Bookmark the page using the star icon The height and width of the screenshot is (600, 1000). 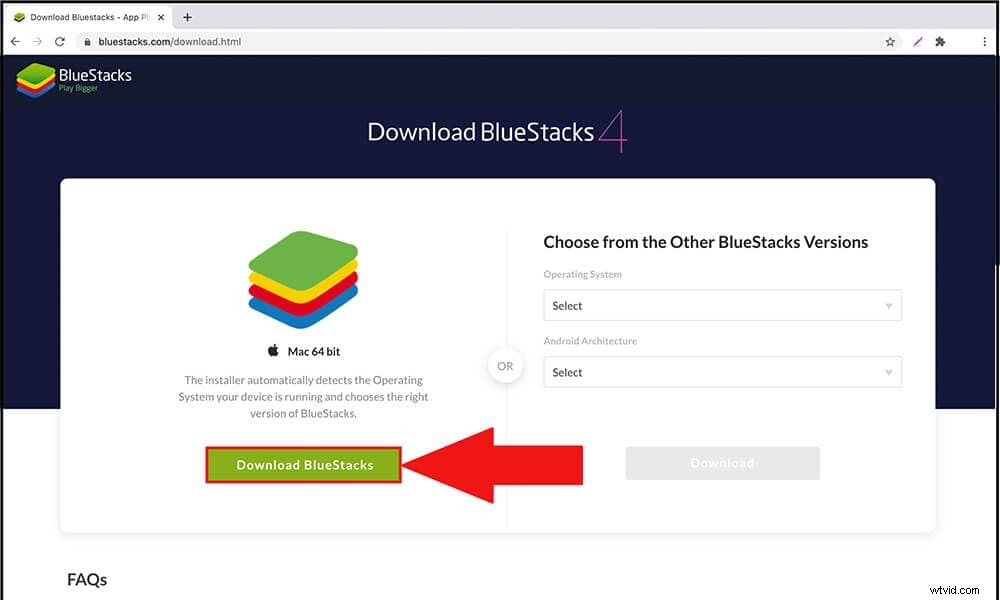click(889, 41)
